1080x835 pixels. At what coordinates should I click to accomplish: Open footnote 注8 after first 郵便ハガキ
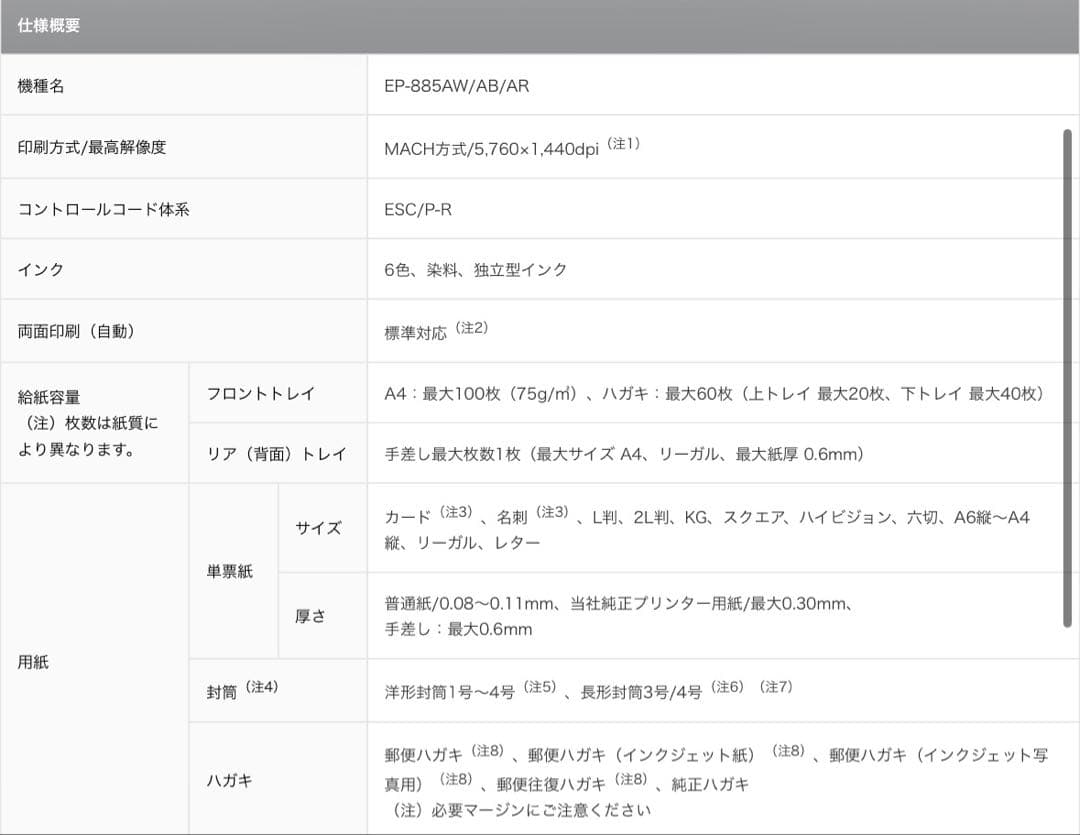(488, 750)
